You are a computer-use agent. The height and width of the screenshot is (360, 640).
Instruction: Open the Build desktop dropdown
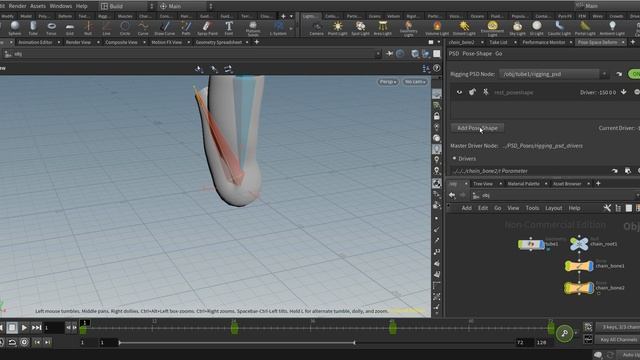tap(151, 6)
